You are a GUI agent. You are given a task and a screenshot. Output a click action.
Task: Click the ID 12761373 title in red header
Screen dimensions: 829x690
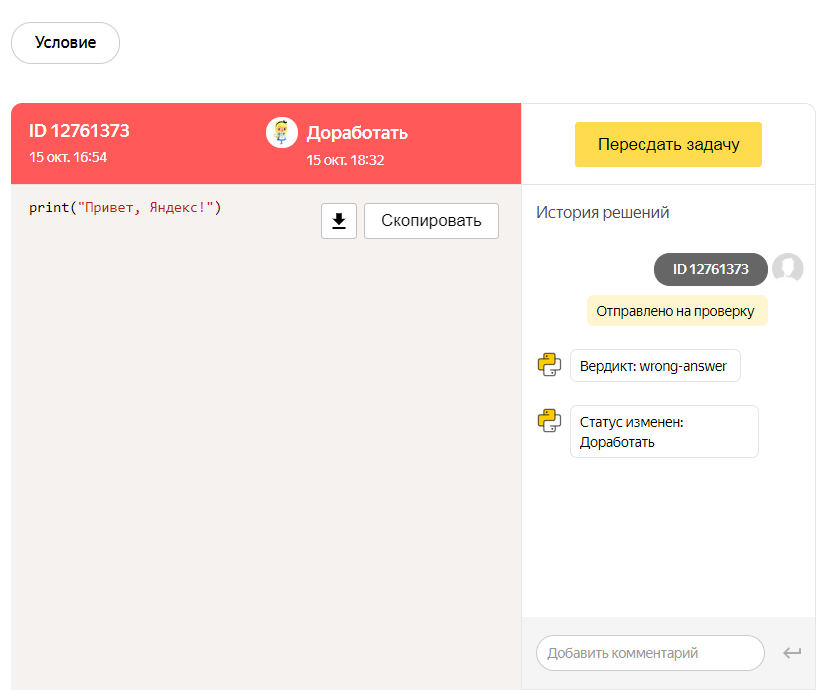tap(79, 131)
